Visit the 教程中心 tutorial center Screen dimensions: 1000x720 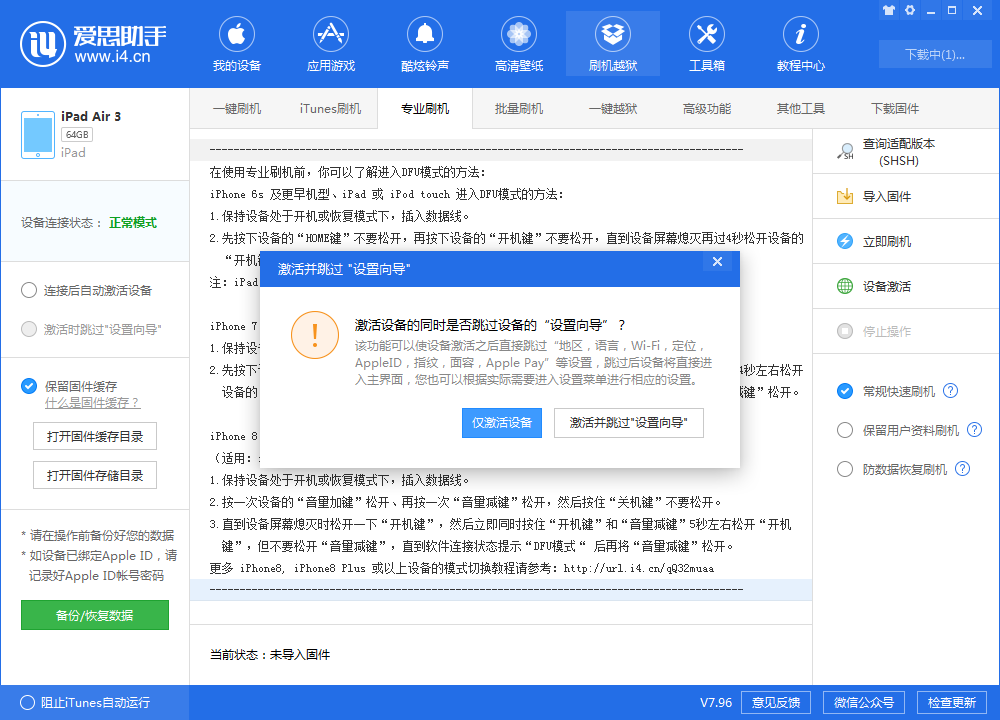(x=800, y=42)
